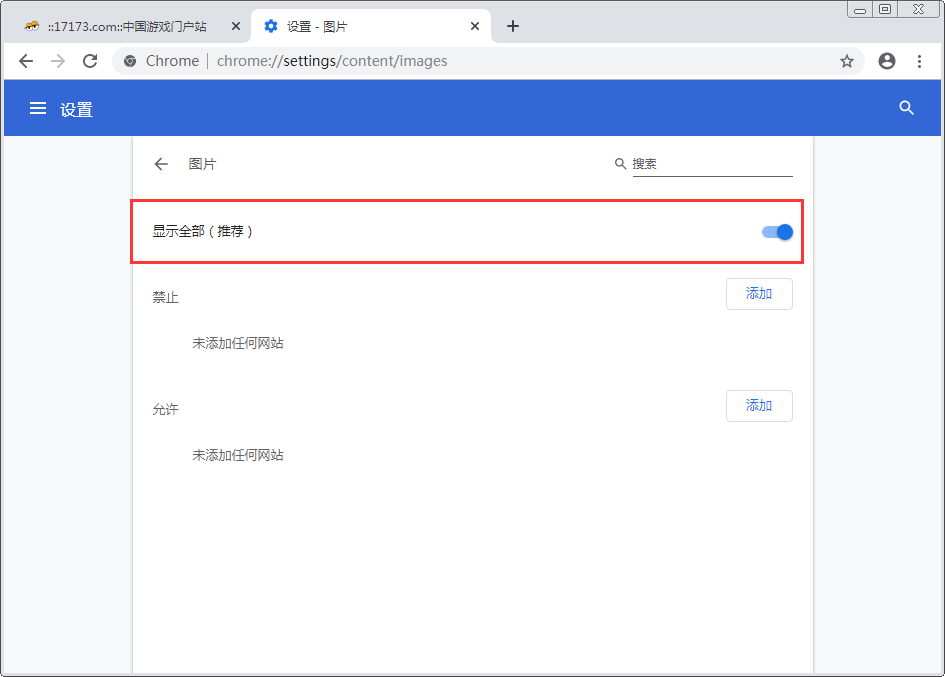The image size is (945, 677).
Task: Click the browser address bar
Action: pyautogui.click(x=450, y=61)
